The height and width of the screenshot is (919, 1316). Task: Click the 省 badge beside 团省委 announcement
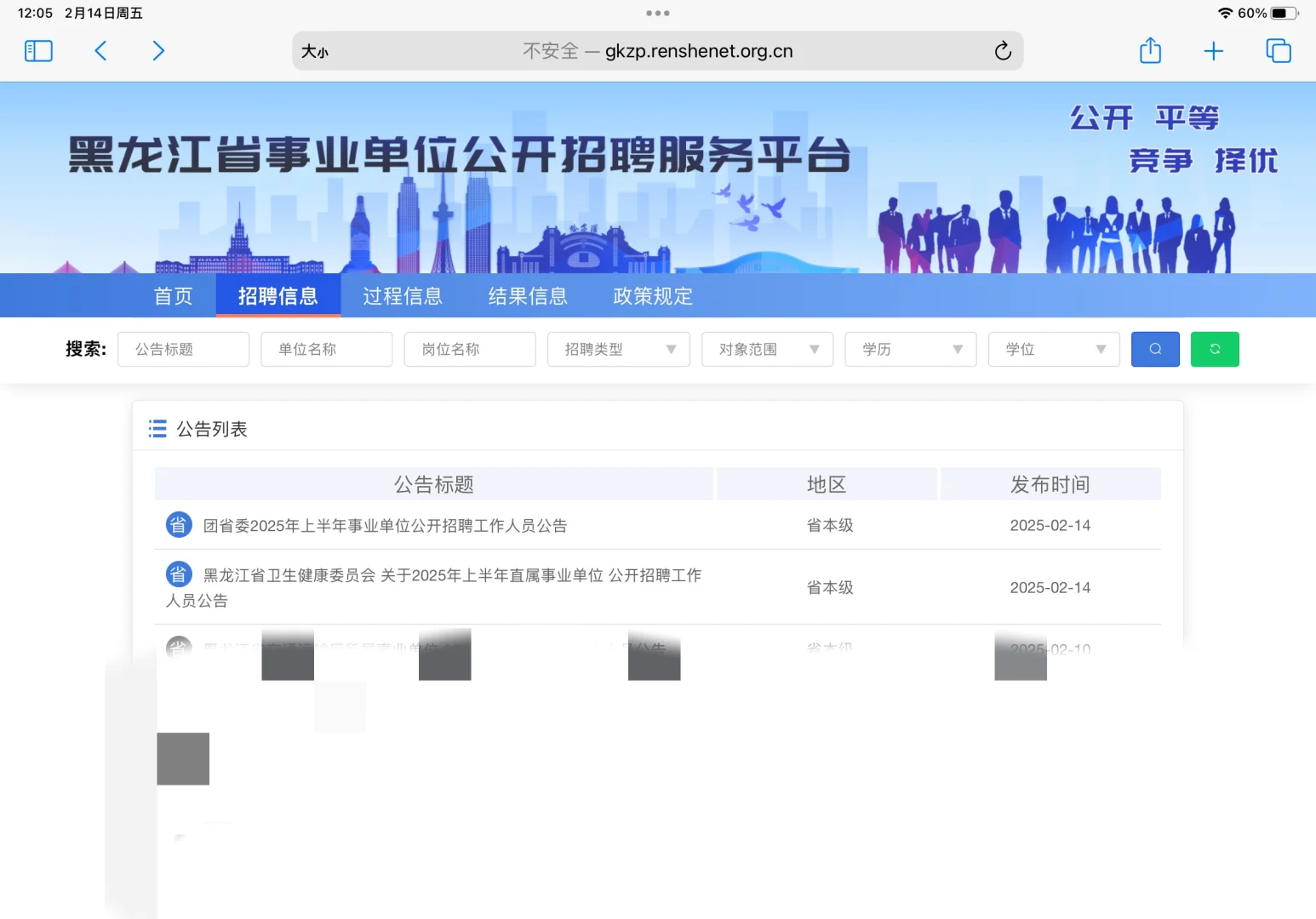point(178,524)
